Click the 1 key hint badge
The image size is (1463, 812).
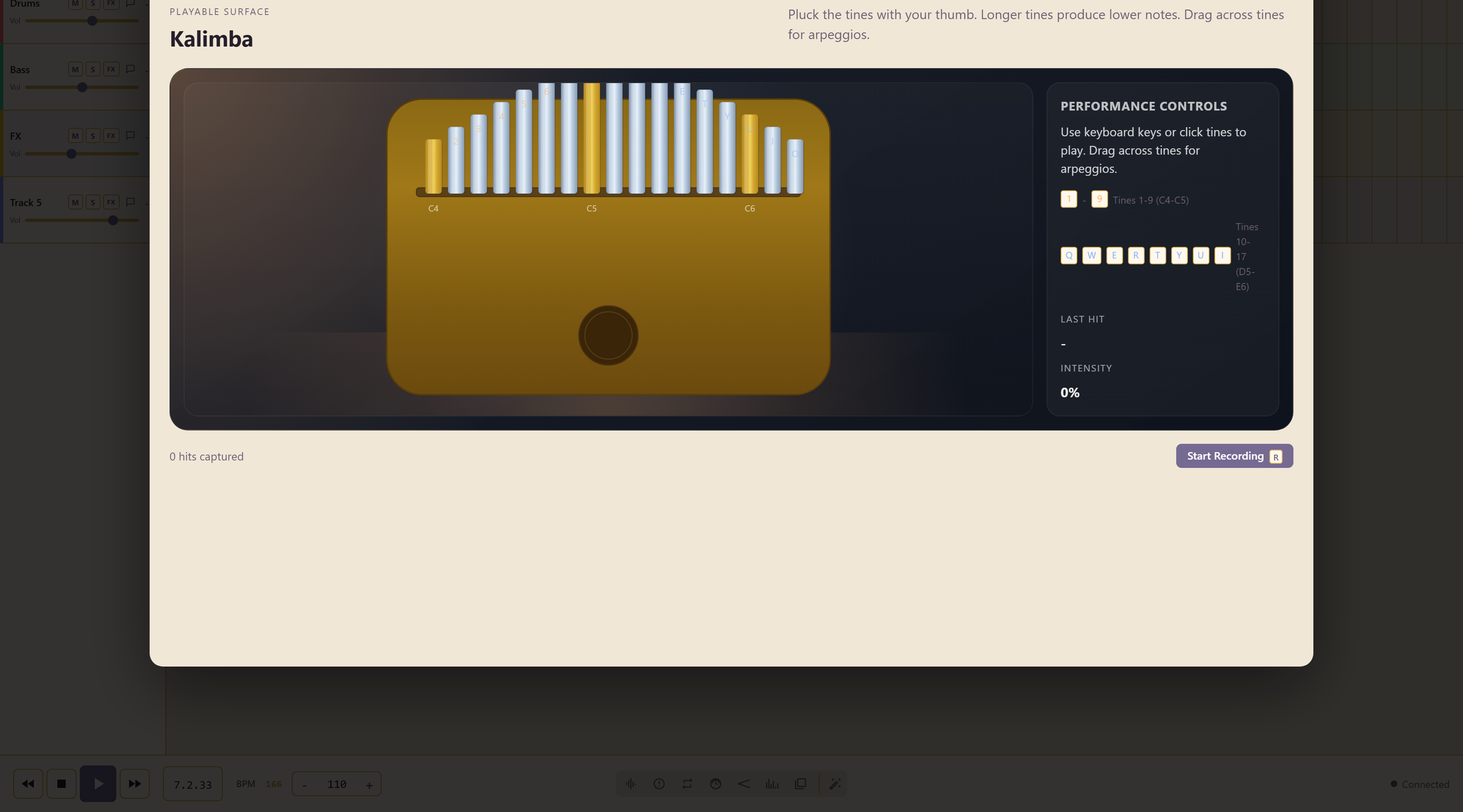click(x=1069, y=199)
